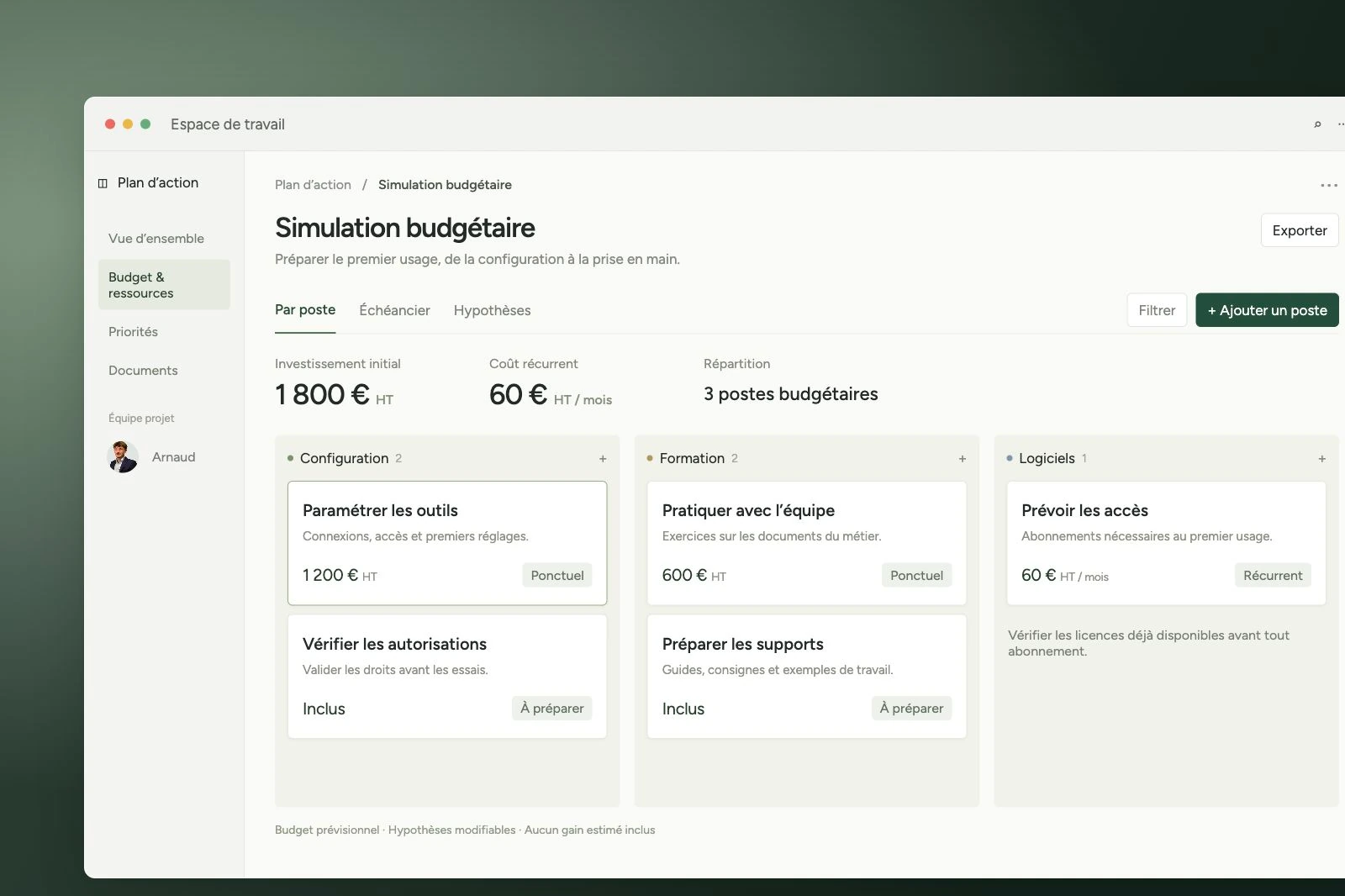1345x896 pixels.
Task: Click the Plan d'action sidebar panel icon
Action: (x=103, y=183)
